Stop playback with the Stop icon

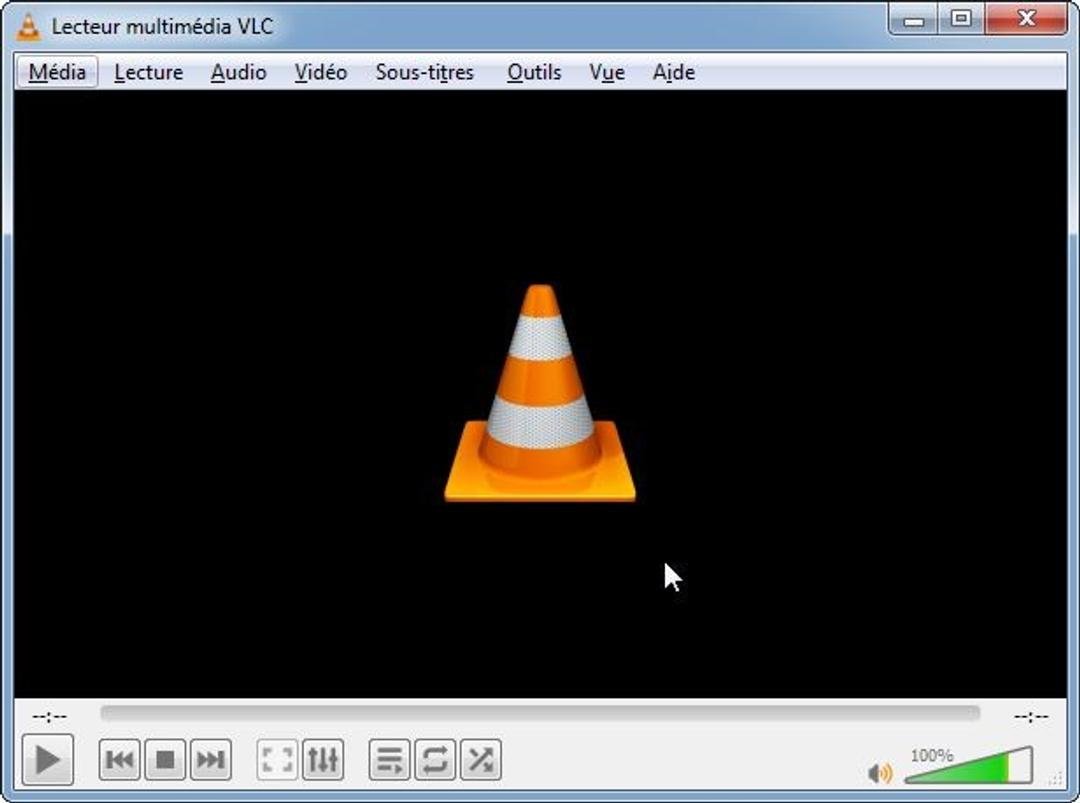pyautogui.click(x=163, y=759)
